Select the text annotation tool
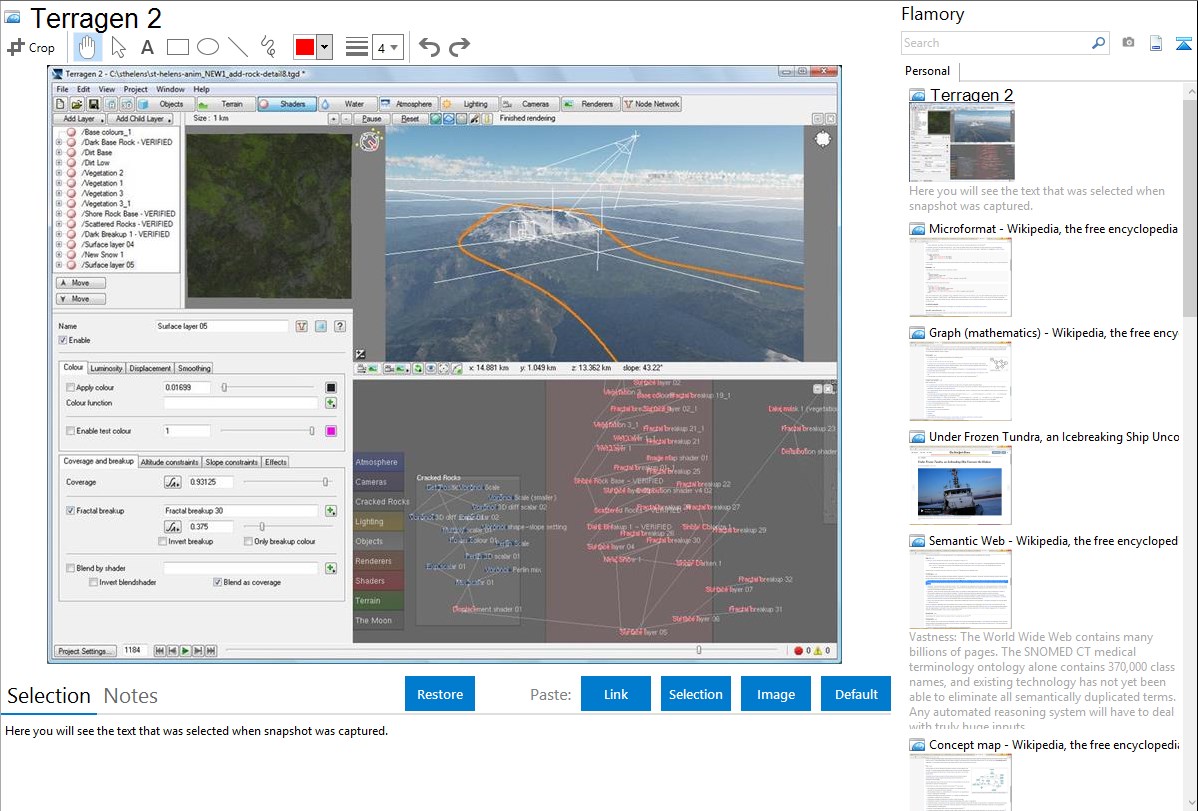The height and width of the screenshot is (811, 1198). tap(147, 47)
